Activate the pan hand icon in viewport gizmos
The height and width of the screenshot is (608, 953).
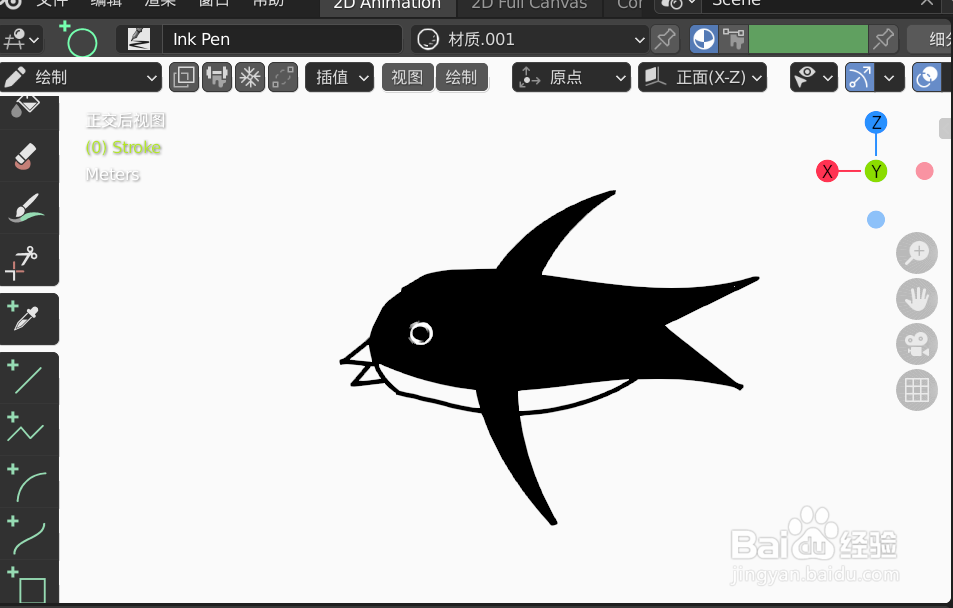(916, 299)
